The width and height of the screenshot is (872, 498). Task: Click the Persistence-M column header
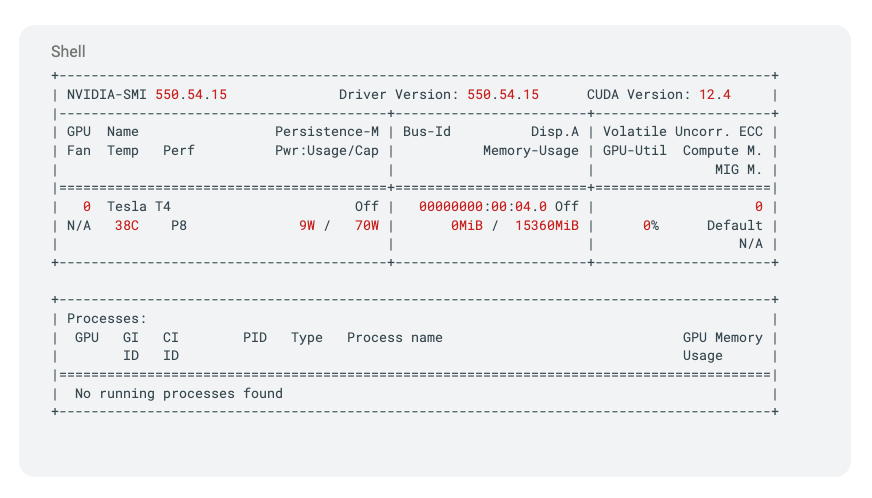coord(326,132)
